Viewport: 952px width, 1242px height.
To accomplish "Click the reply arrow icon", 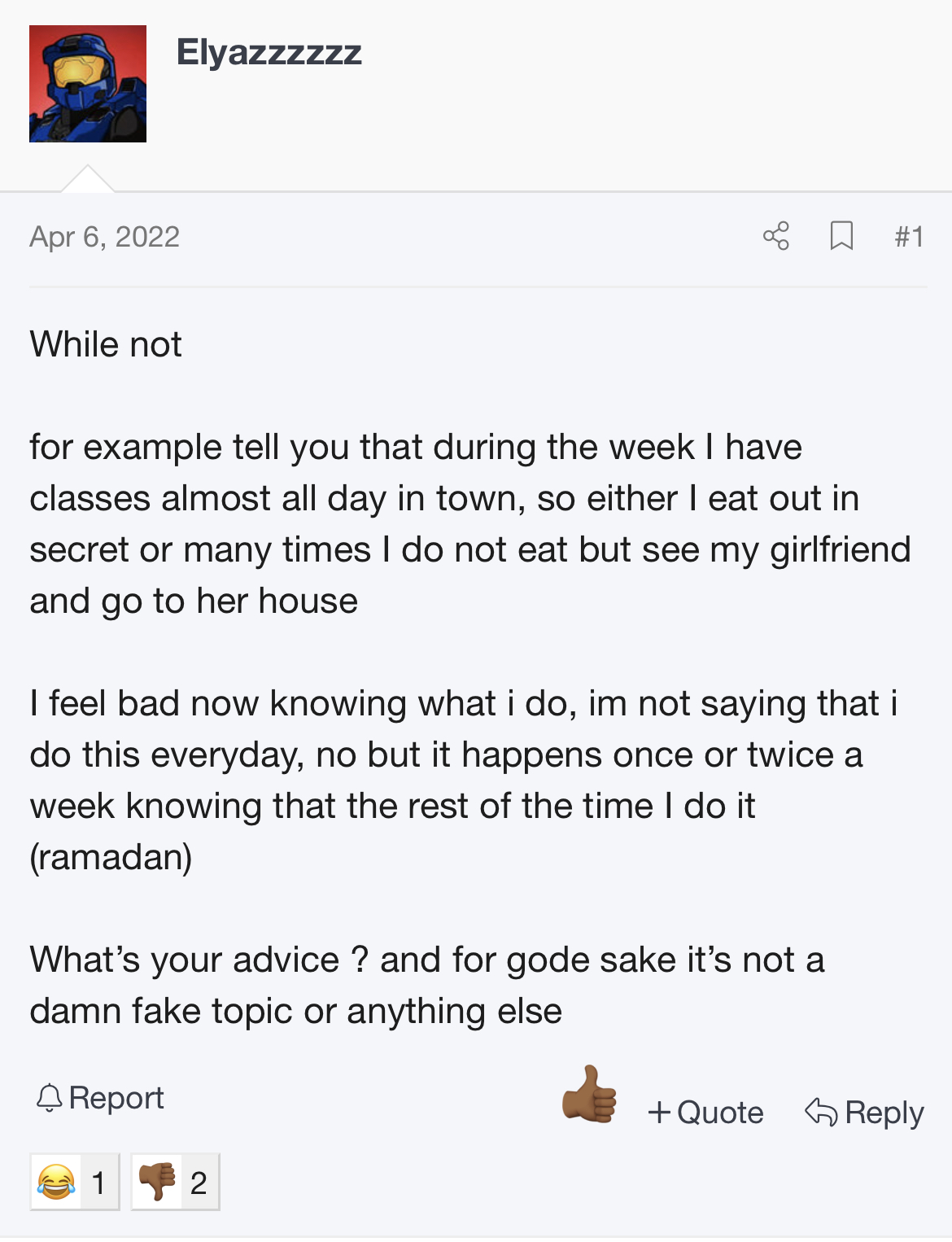I will [x=821, y=1112].
